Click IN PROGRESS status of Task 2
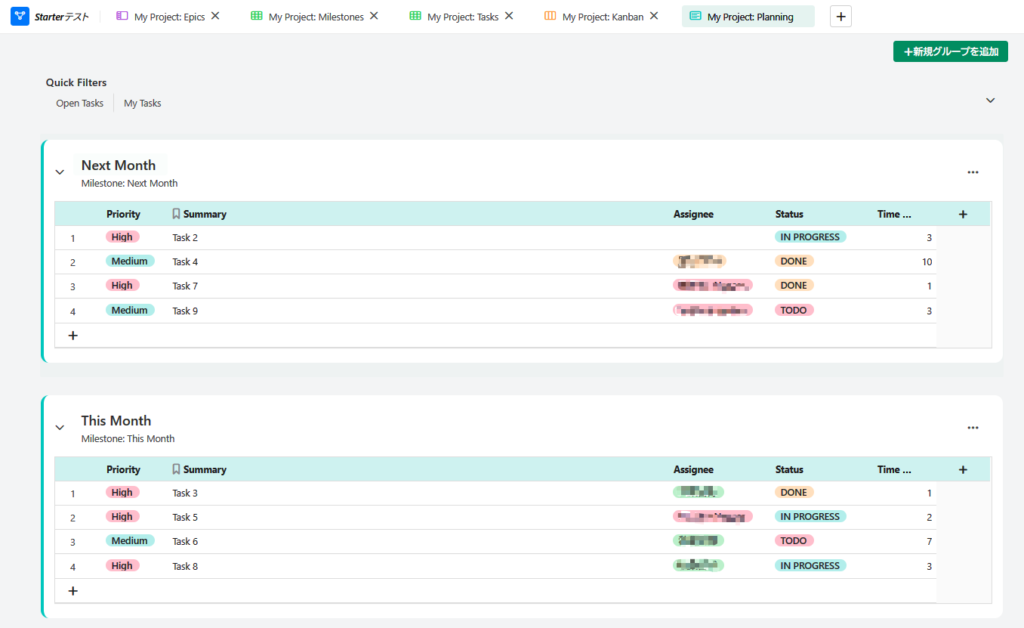Viewport: 1024px width, 628px height. (810, 237)
